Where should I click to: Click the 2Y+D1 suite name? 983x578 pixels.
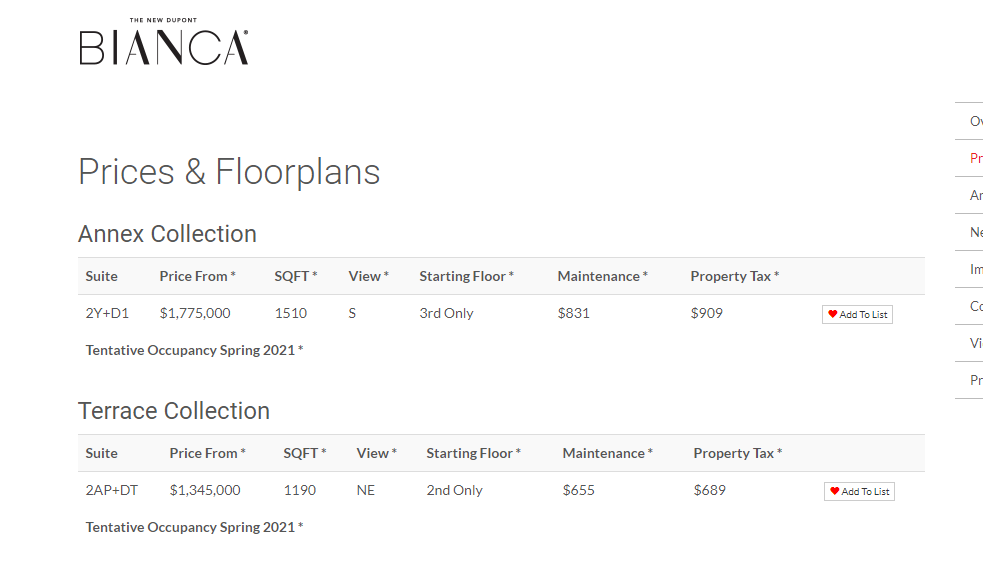107,313
